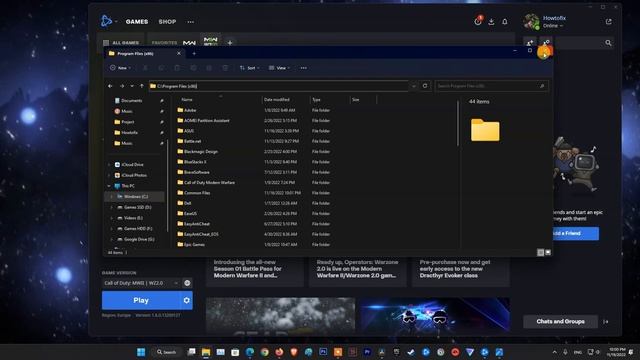The height and width of the screenshot is (360, 640).
Task: Click the File Explorer address bar
Action: click(279, 86)
